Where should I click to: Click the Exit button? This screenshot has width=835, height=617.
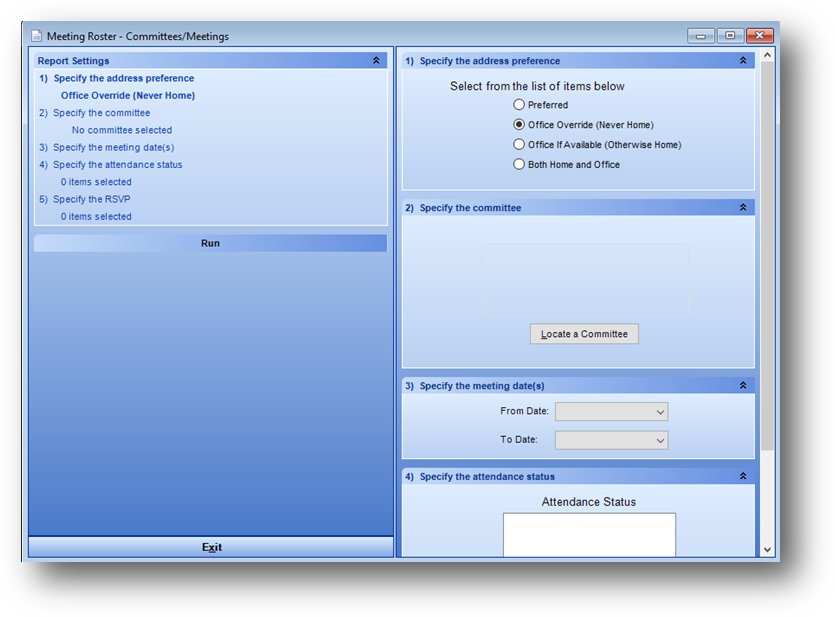point(211,547)
